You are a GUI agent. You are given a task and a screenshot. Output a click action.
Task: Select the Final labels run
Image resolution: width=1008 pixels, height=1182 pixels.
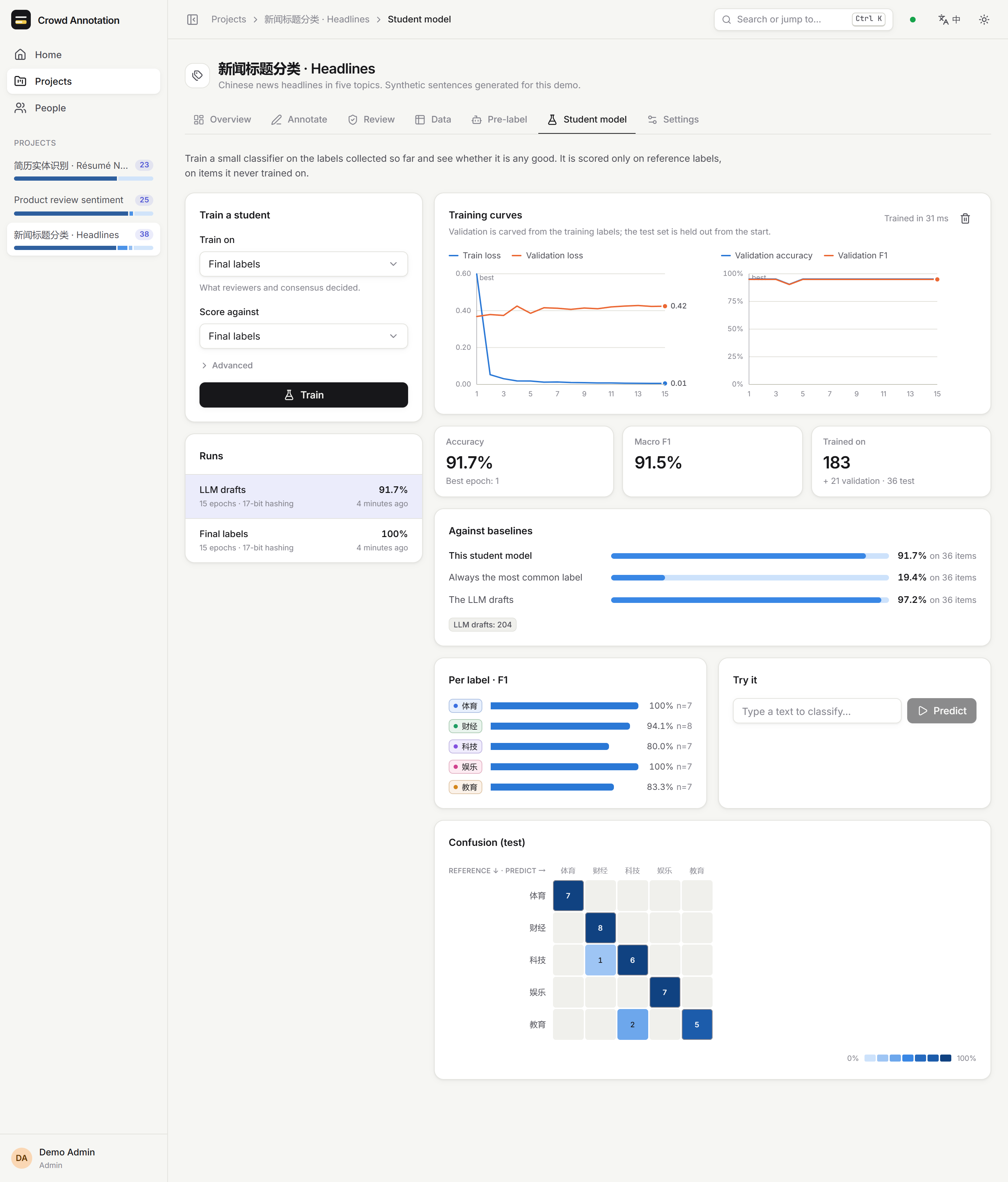click(303, 540)
